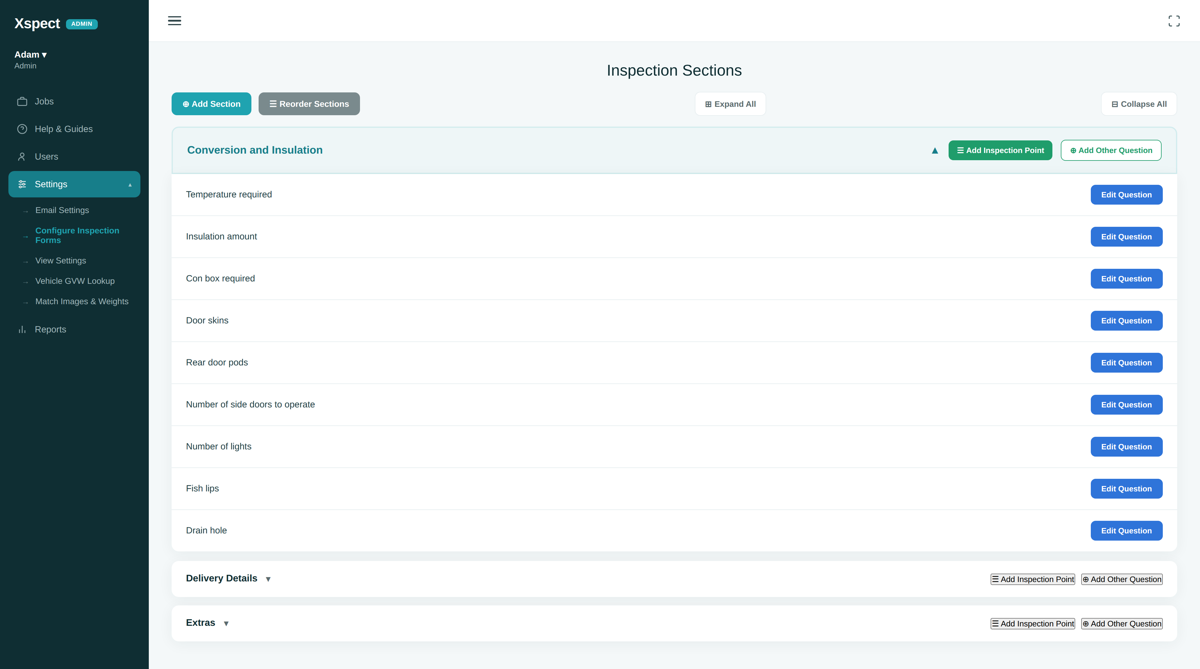Select Configure Inspection Forms
This screenshot has width=1200, height=669.
pos(77,235)
